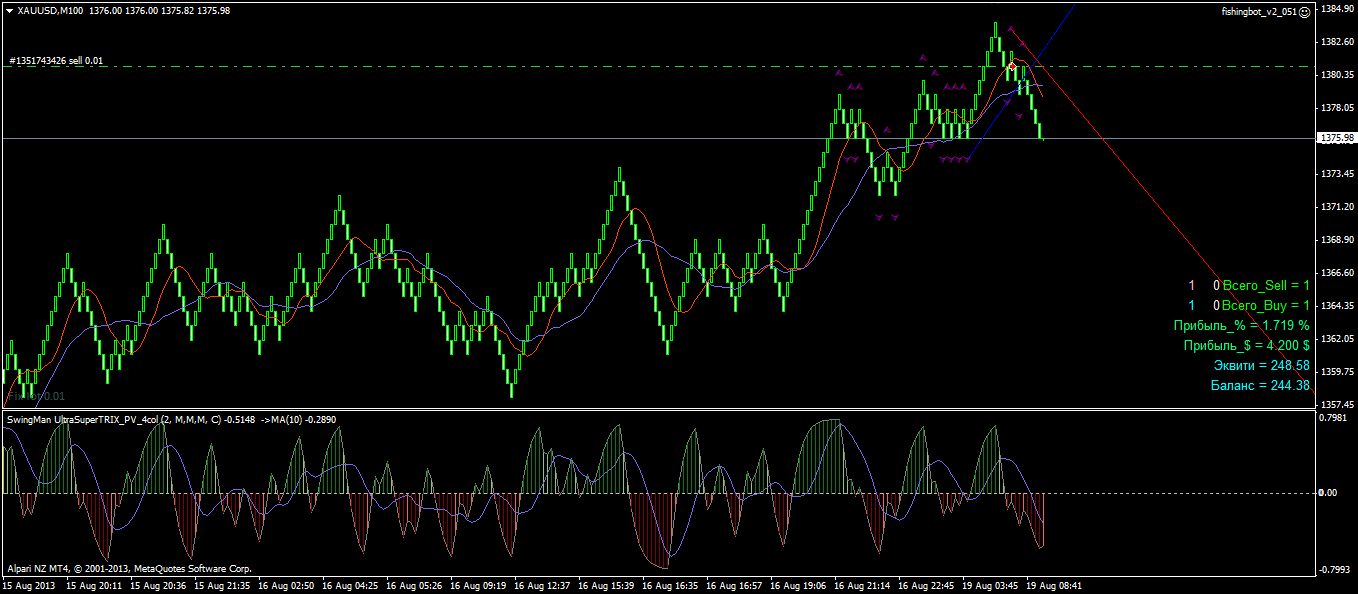Click the 16 Aug 02:50 time axis label
Image resolution: width=1358 pixels, height=594 pixels.
(287, 585)
